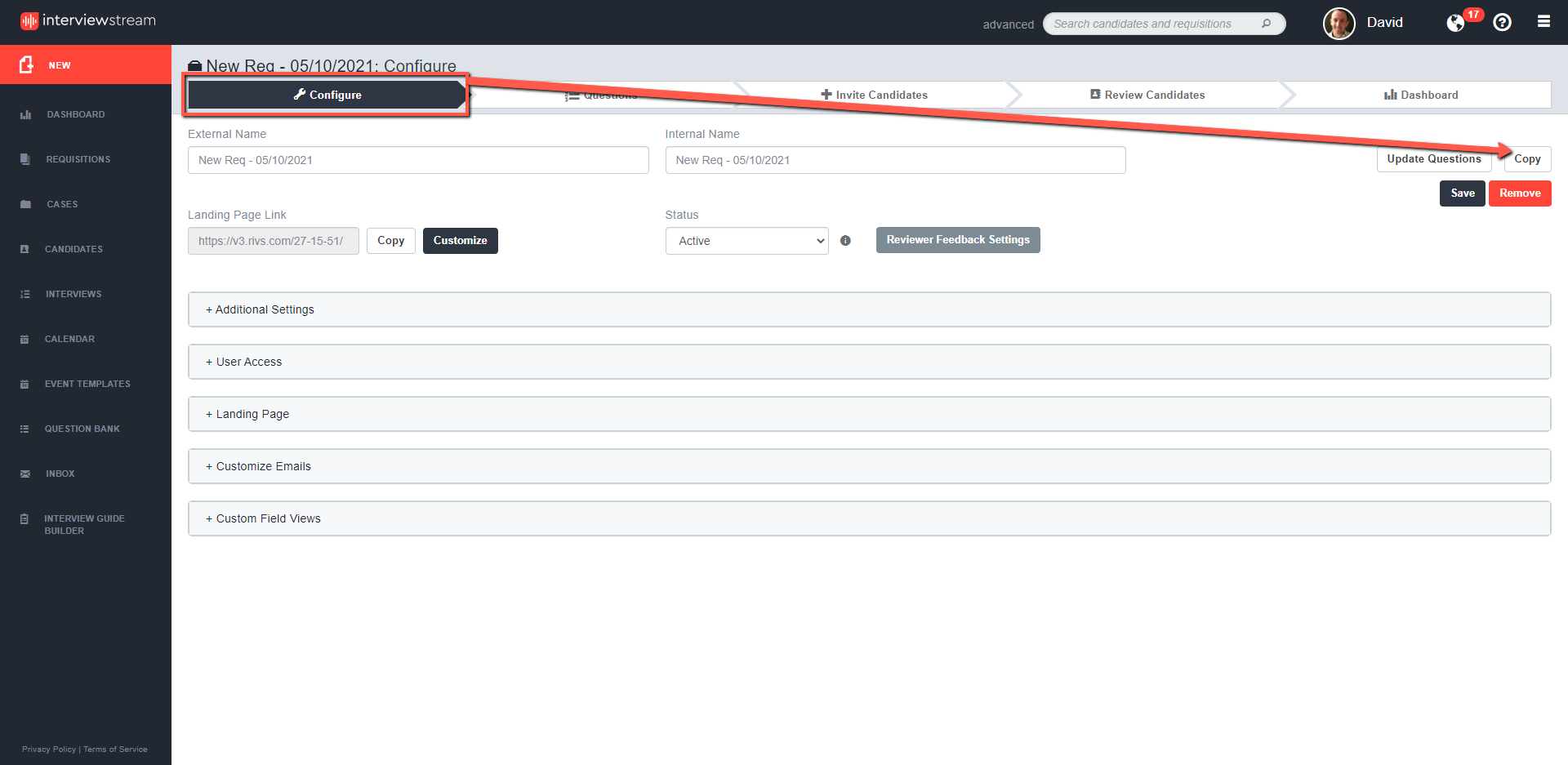Click the Customize button
This screenshot has width=1568, height=765.
pos(461,241)
